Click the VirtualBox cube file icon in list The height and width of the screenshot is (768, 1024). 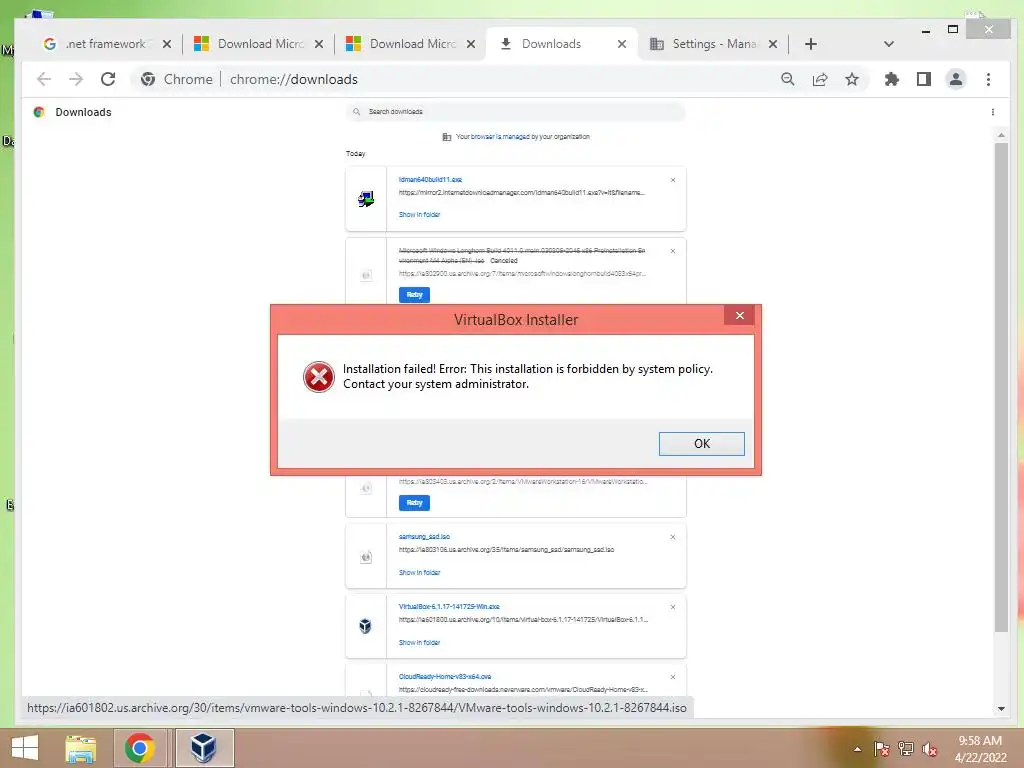(x=366, y=626)
